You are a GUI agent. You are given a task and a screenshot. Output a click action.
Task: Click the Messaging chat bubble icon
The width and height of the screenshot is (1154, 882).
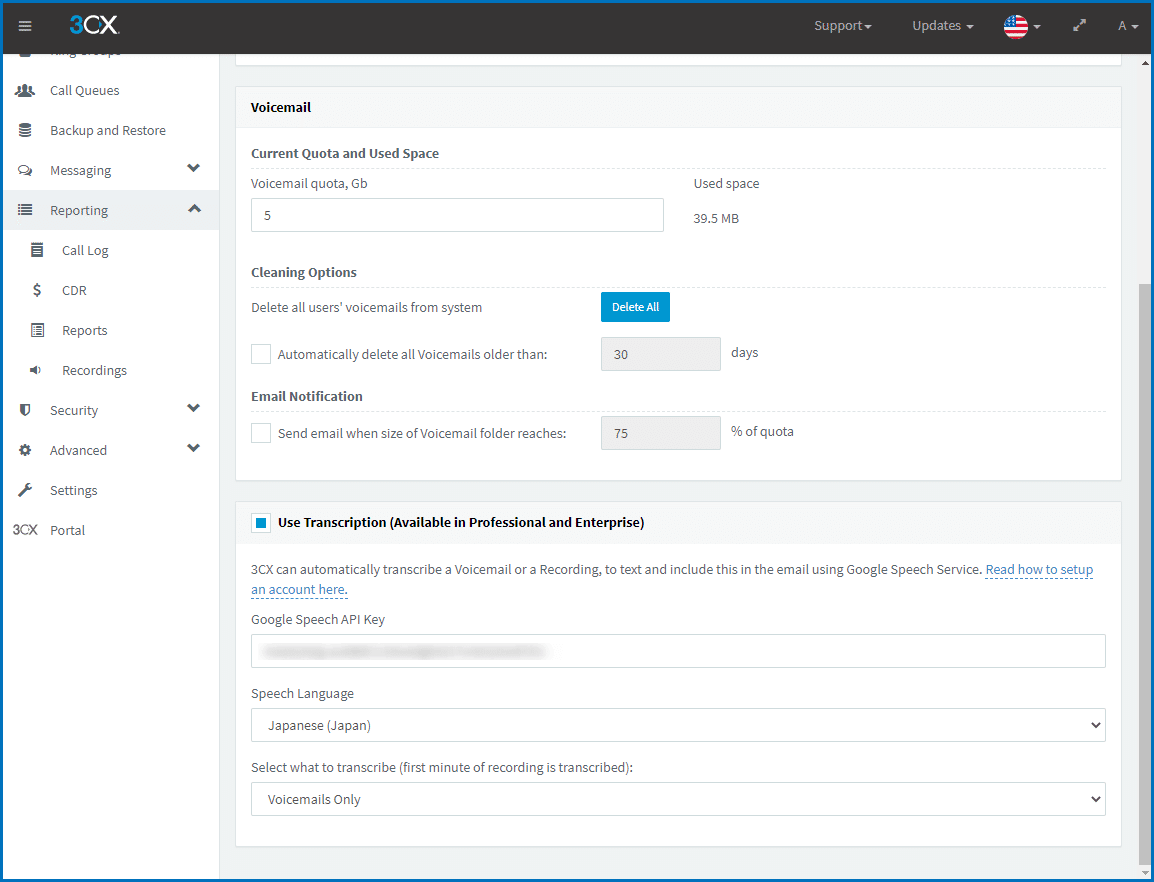(25, 170)
